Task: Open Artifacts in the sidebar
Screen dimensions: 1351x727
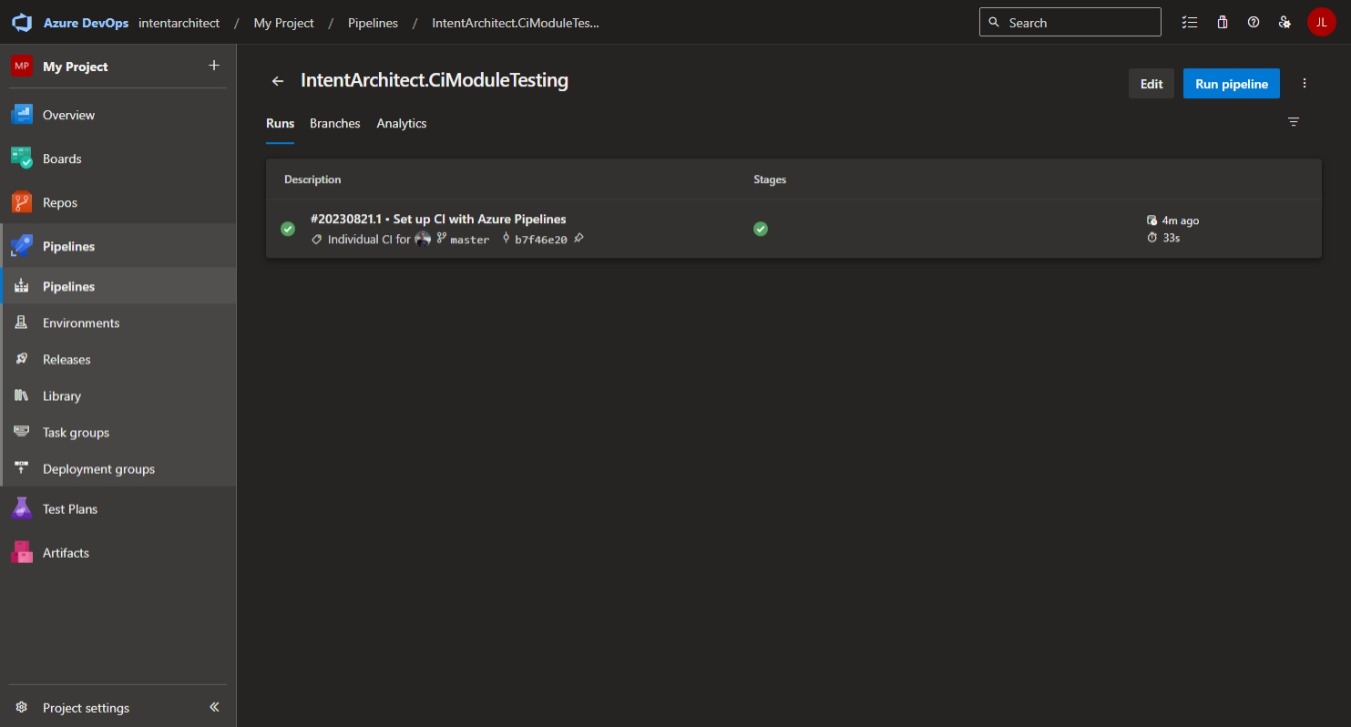Action: click(118, 553)
